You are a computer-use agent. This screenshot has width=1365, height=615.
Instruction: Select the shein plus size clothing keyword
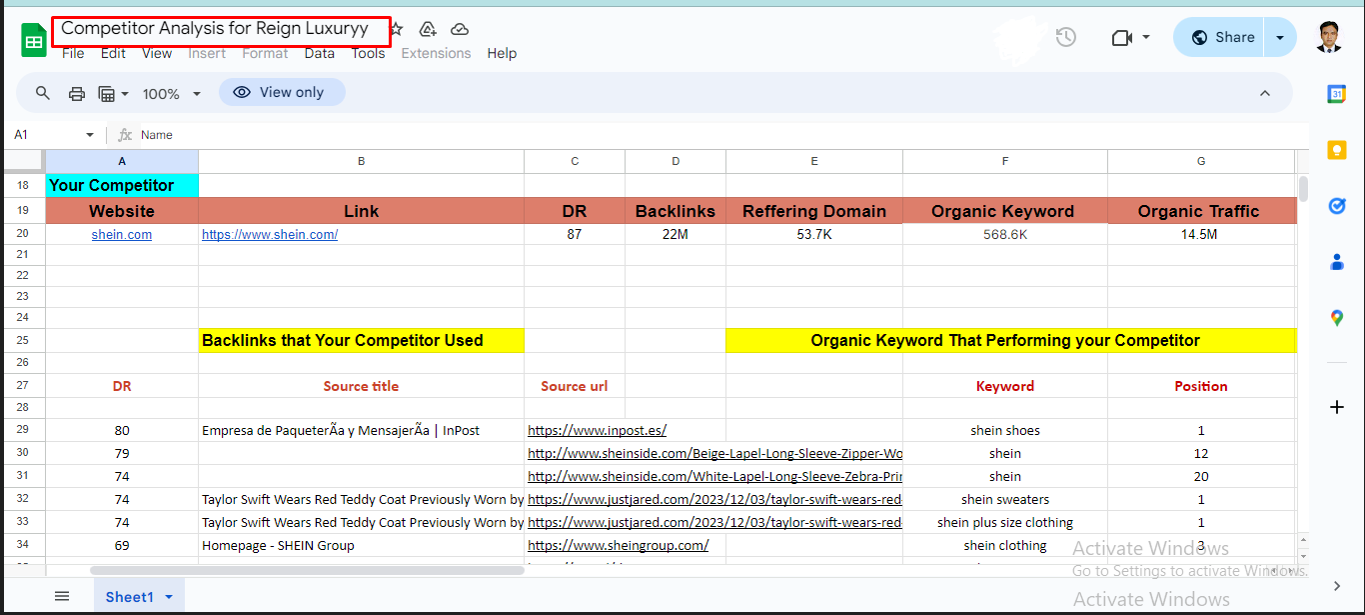(x=1005, y=523)
